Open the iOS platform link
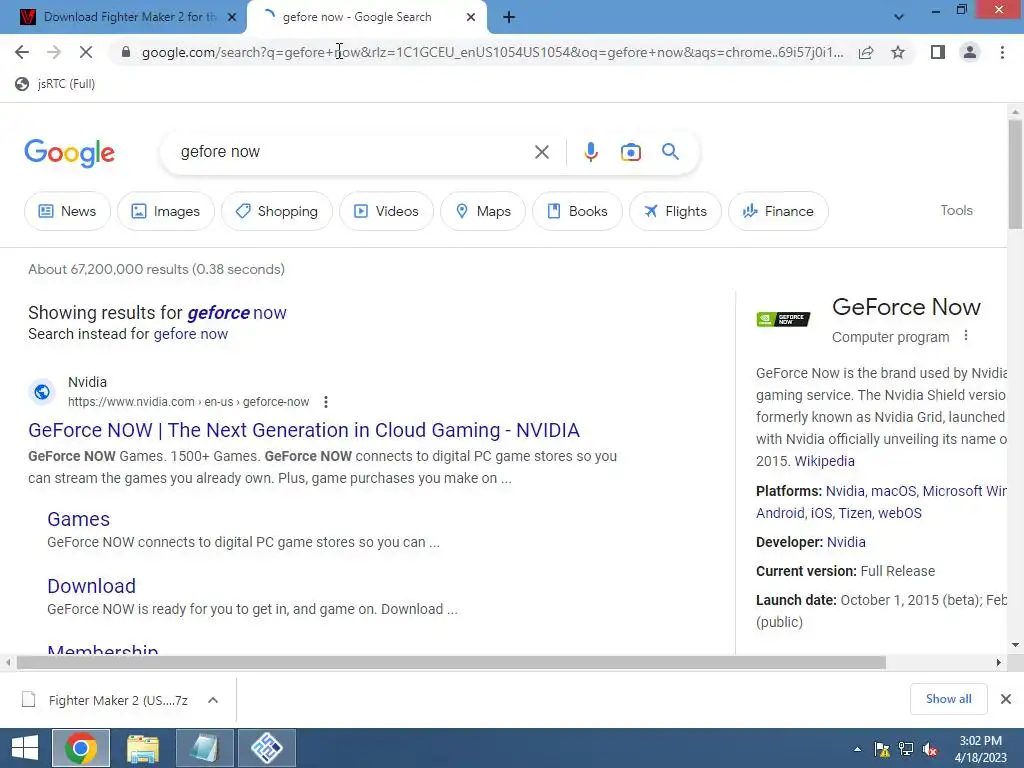This screenshot has width=1024, height=768. point(822,513)
